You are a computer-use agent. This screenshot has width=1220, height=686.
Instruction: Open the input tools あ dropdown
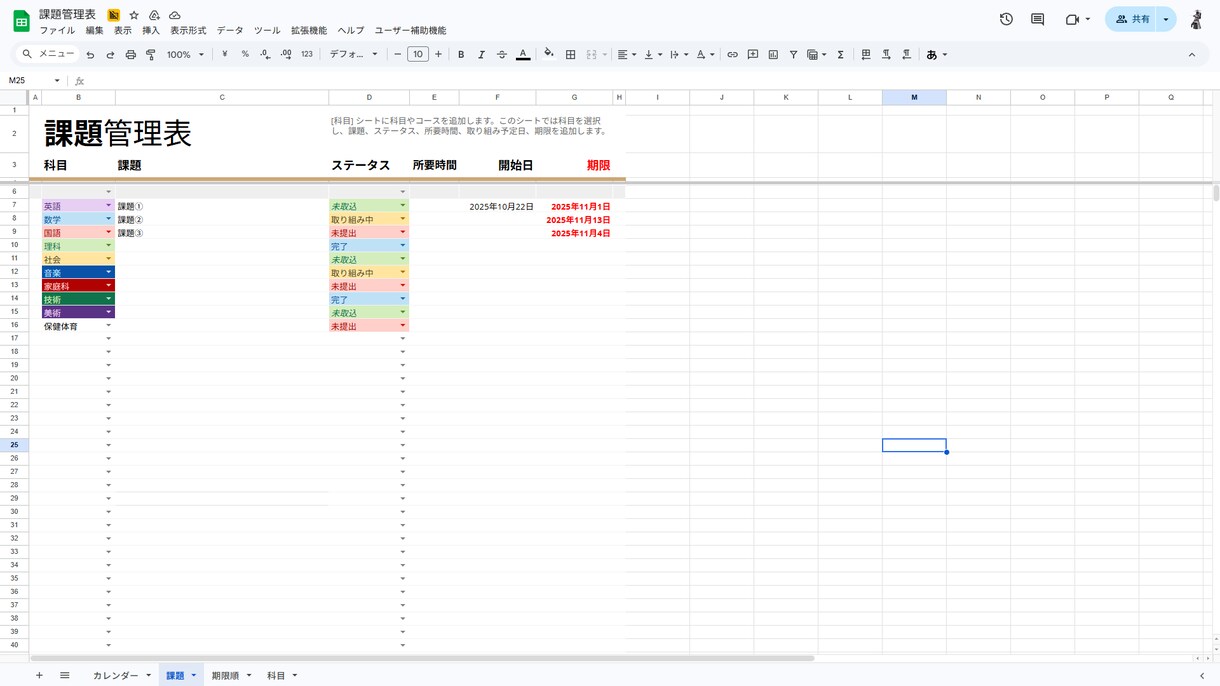[936, 55]
